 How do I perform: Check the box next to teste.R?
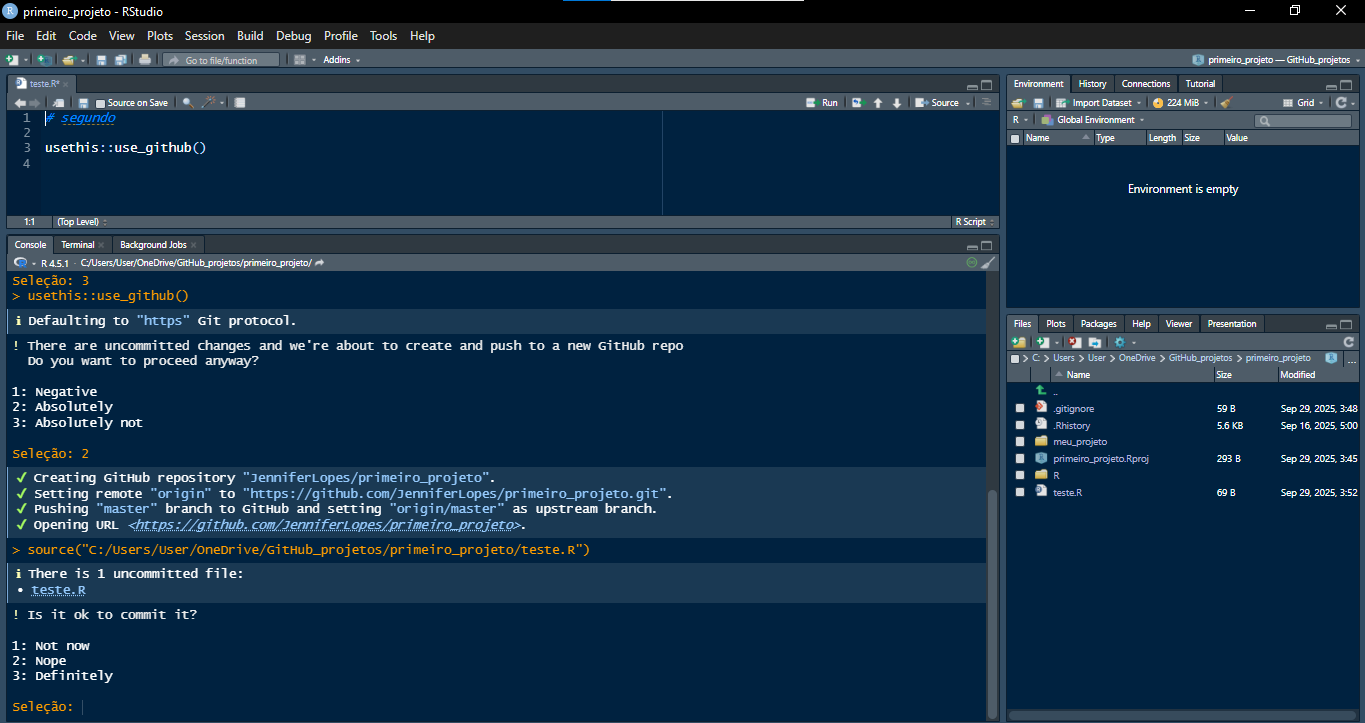pyautogui.click(x=1020, y=492)
